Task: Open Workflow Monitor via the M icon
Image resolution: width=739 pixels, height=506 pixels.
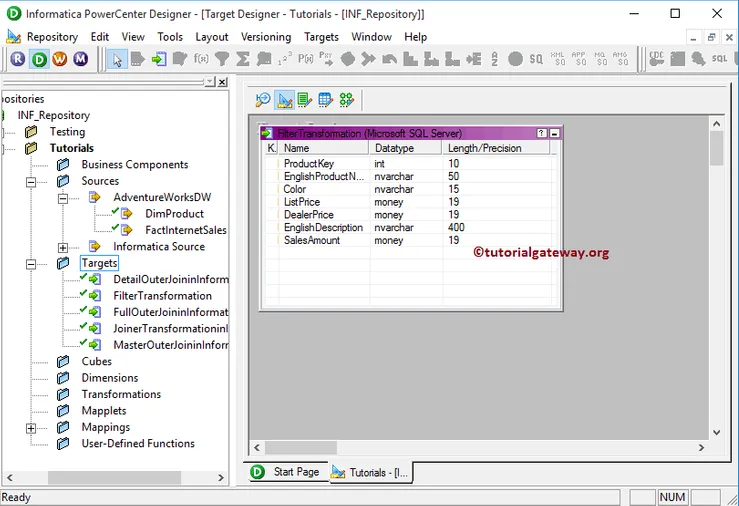Action: 80,59
